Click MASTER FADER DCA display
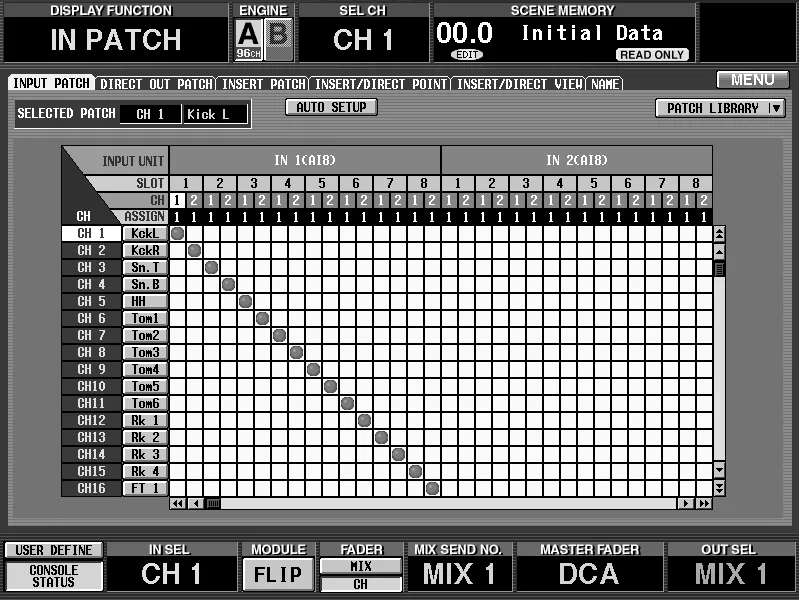 pyautogui.click(x=589, y=574)
